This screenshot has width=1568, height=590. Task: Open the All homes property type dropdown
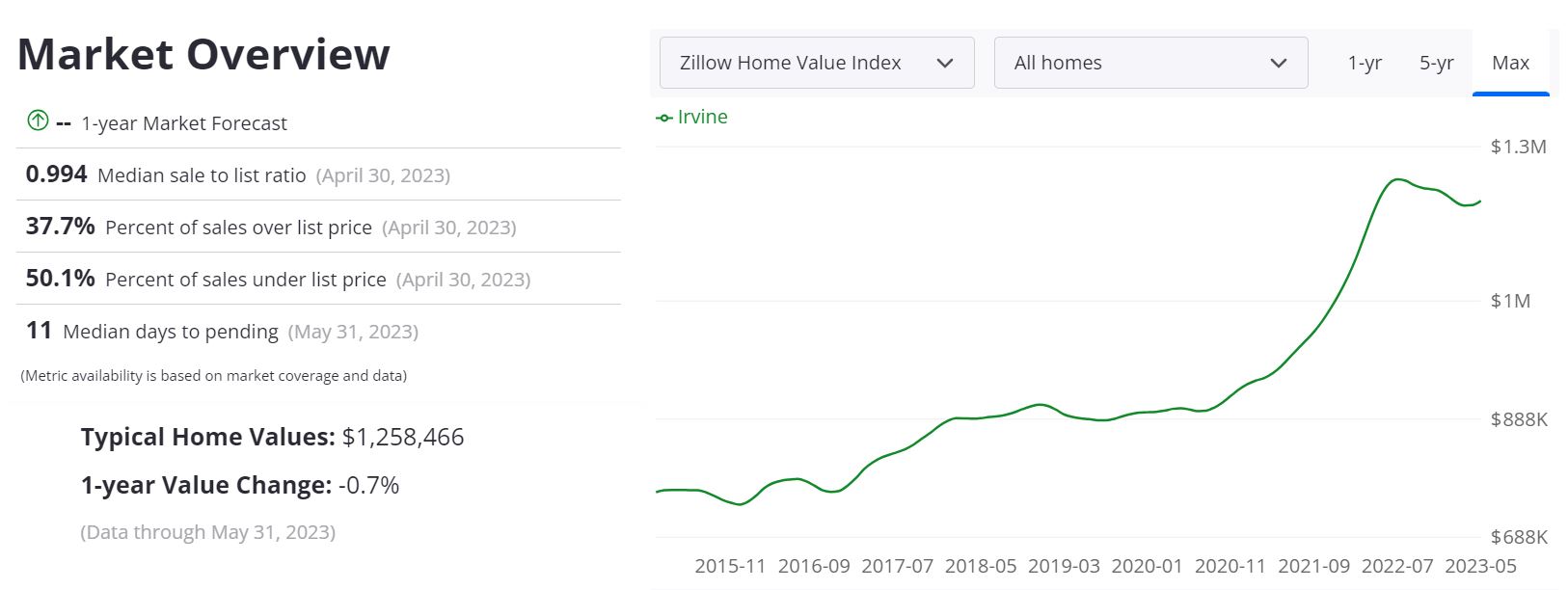click(1150, 62)
